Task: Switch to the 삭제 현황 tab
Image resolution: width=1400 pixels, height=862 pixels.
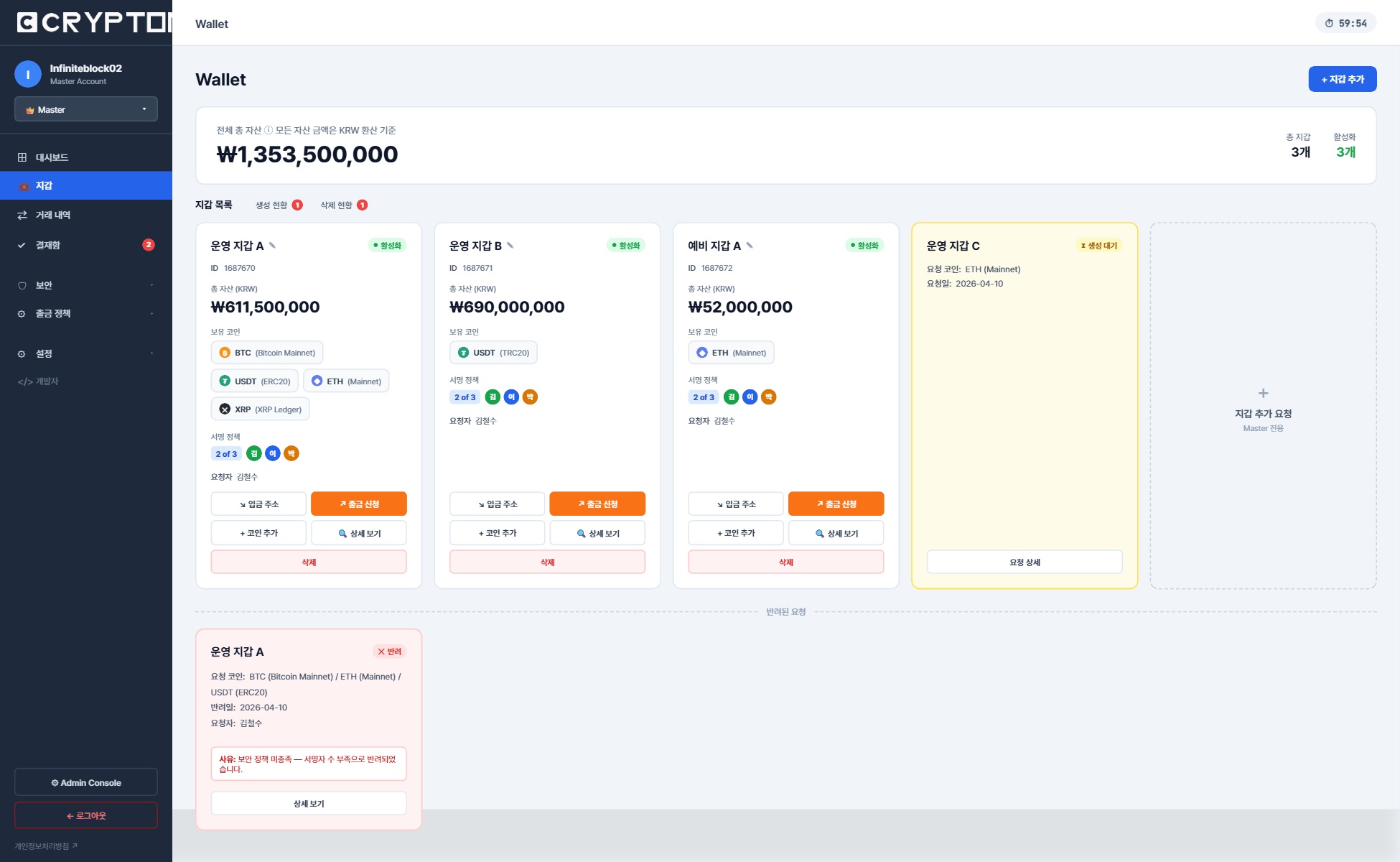Action: pos(344,205)
